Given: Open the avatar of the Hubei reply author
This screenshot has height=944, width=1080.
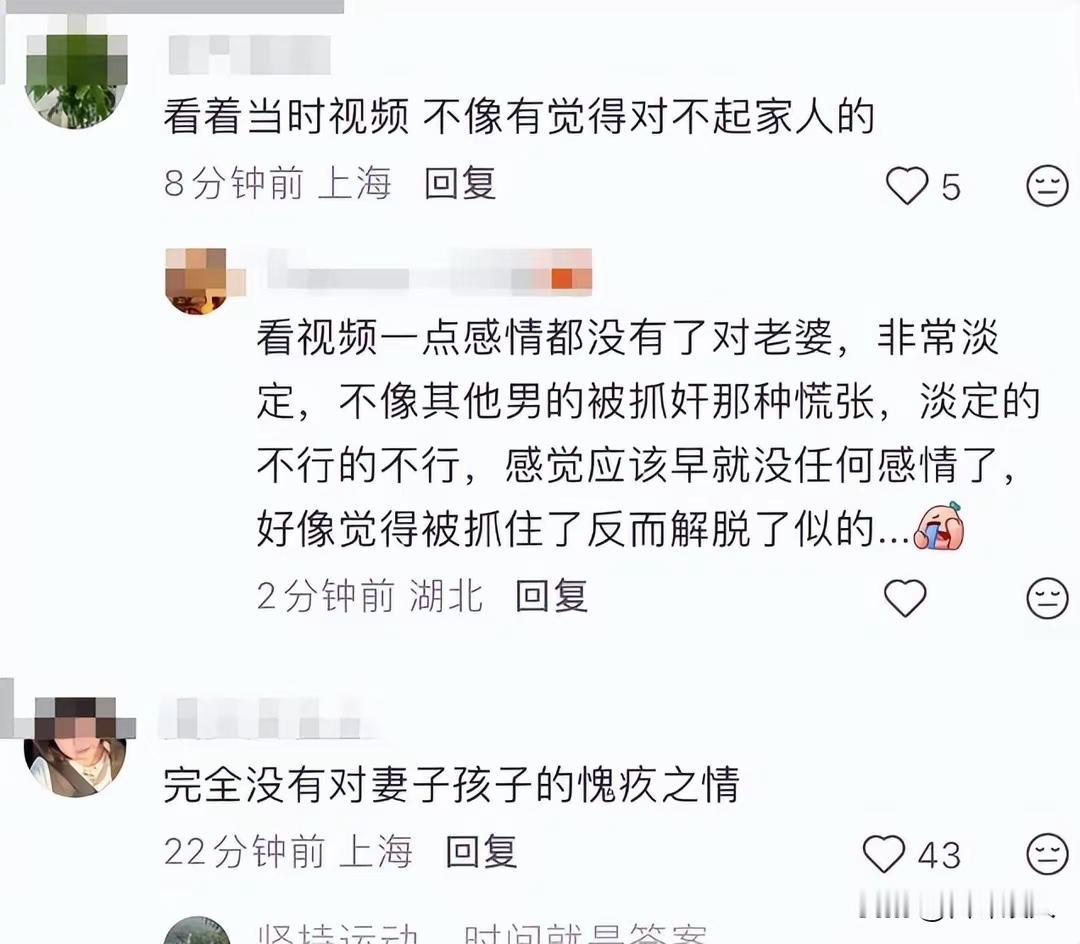Looking at the screenshot, I should click(198, 281).
